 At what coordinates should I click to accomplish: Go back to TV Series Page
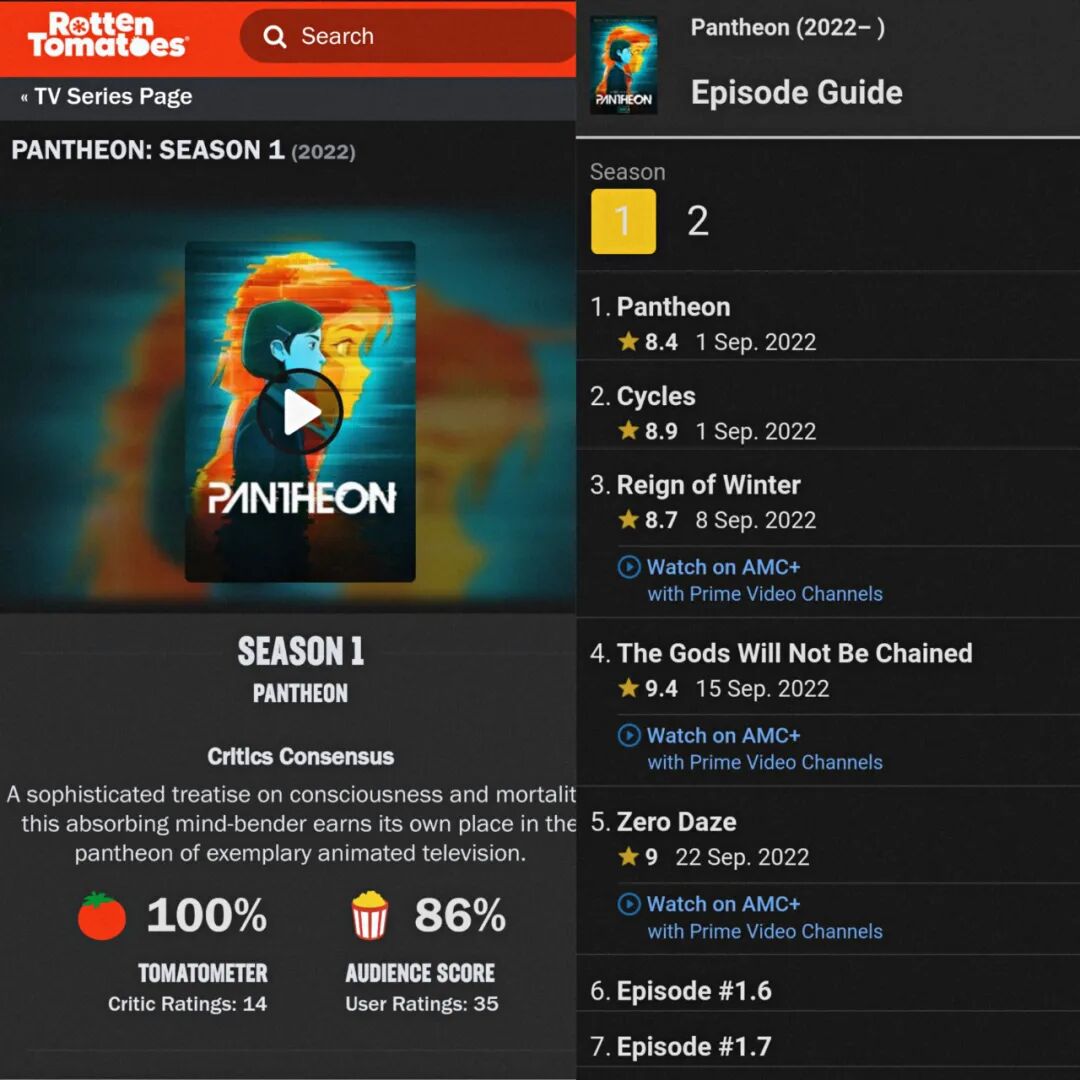106,96
